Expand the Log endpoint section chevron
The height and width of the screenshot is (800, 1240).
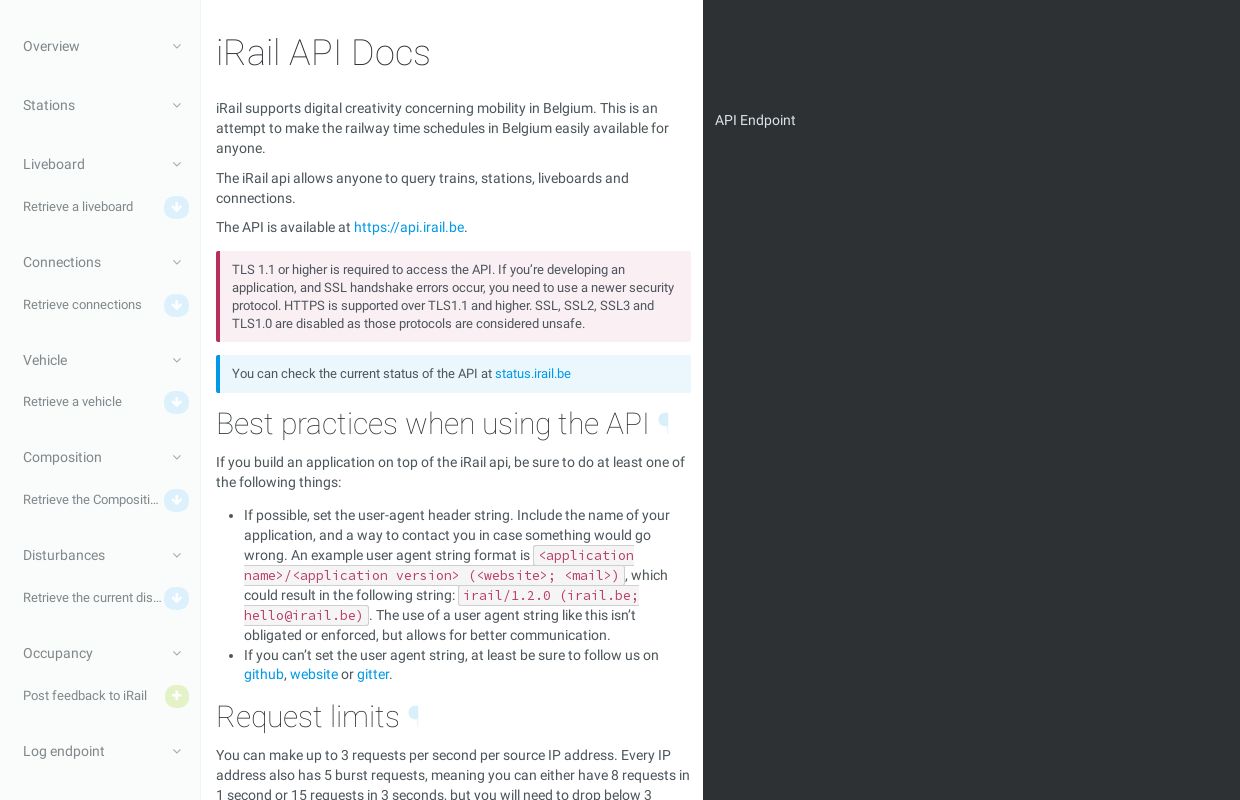click(x=177, y=751)
